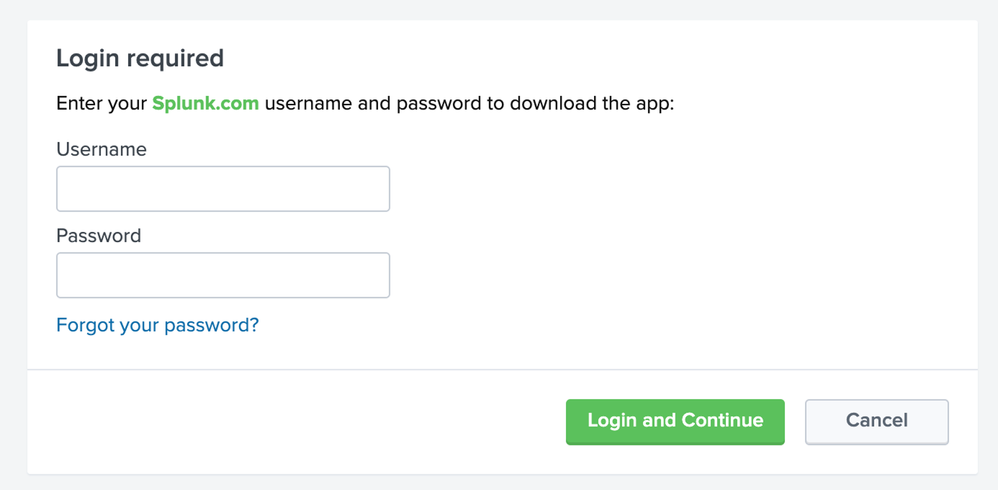Open the Forgot your password link
998x490 pixels.
157,325
